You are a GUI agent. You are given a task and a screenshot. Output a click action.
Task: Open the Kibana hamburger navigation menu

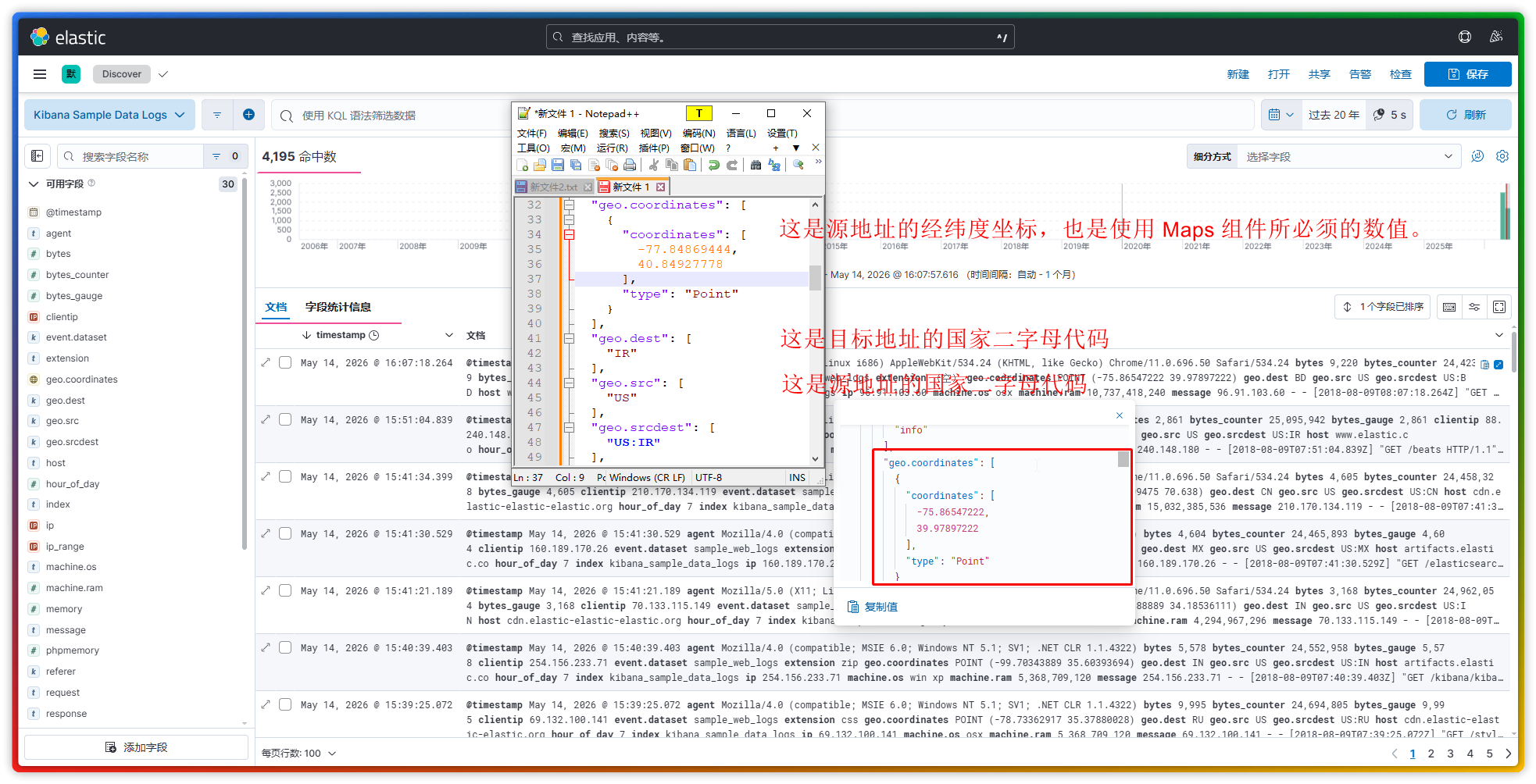(x=40, y=74)
